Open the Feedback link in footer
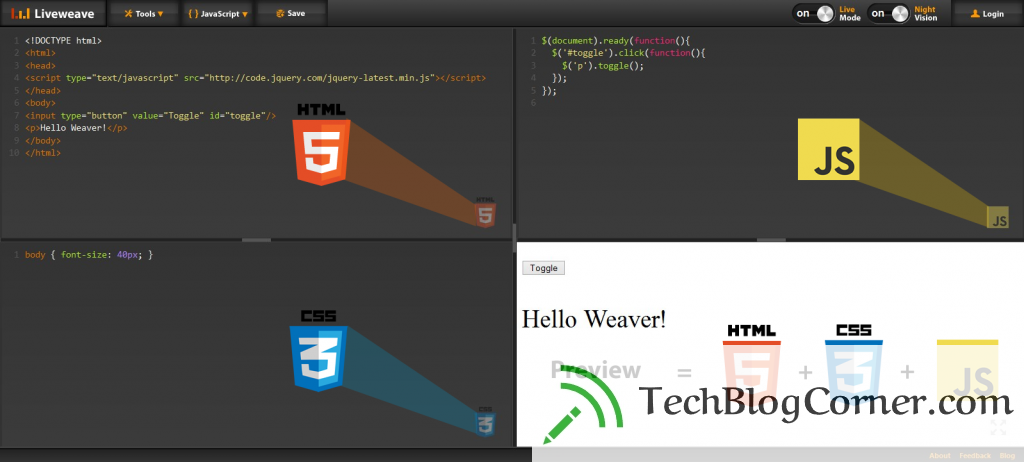Screen dimensions: 1024x462 click(975, 455)
